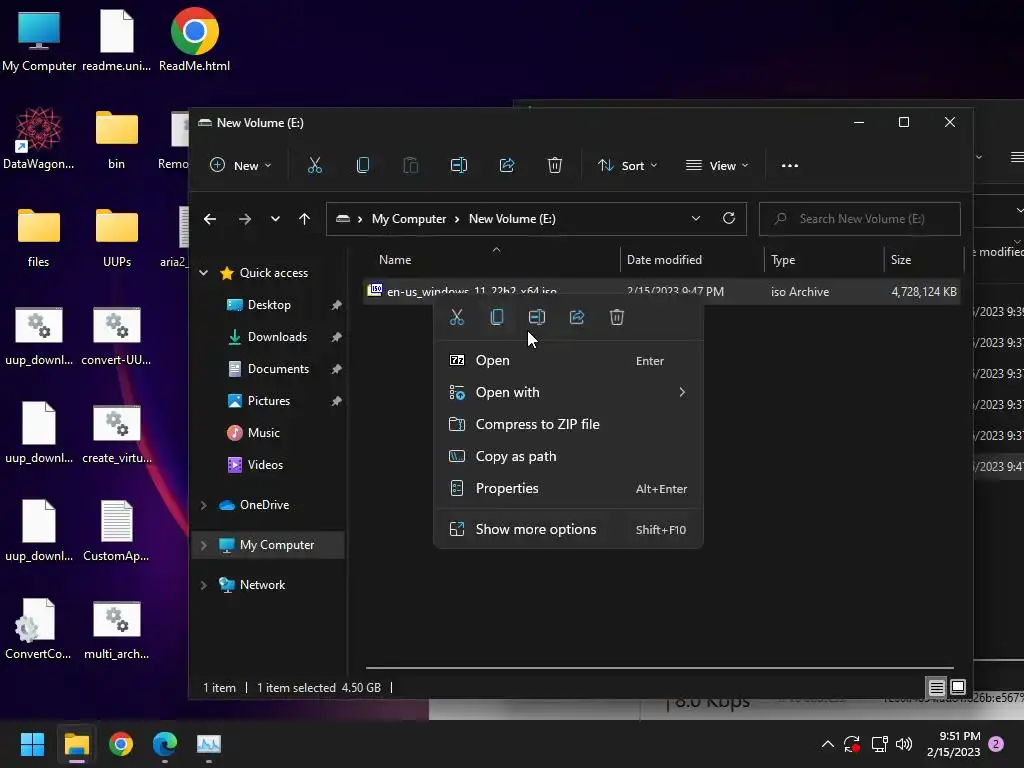Click Delete icon in the context menu
Screen dimensions: 1024x768
(x=616, y=317)
